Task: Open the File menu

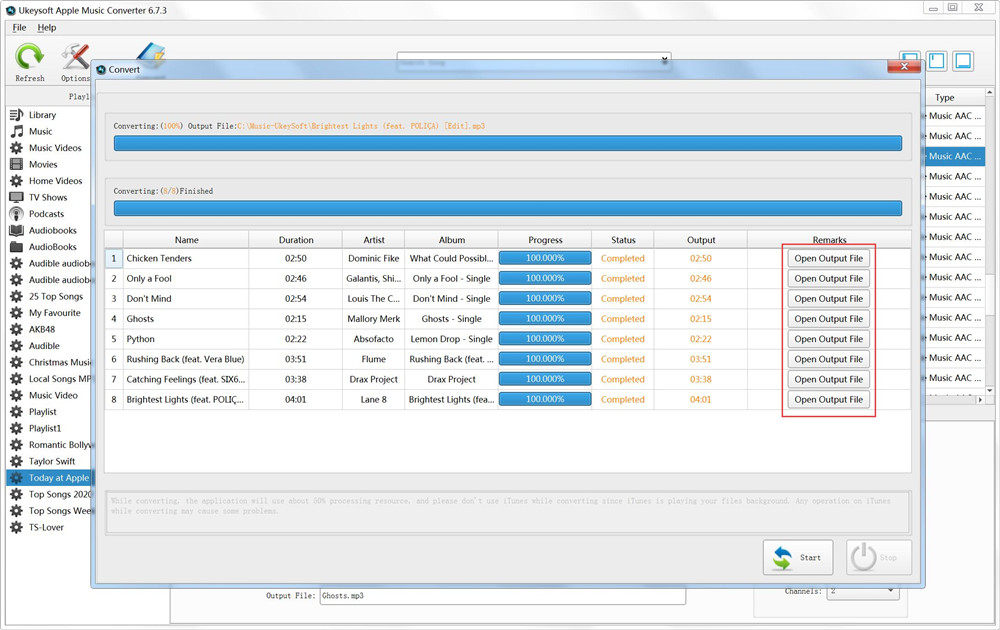Action: tap(20, 27)
